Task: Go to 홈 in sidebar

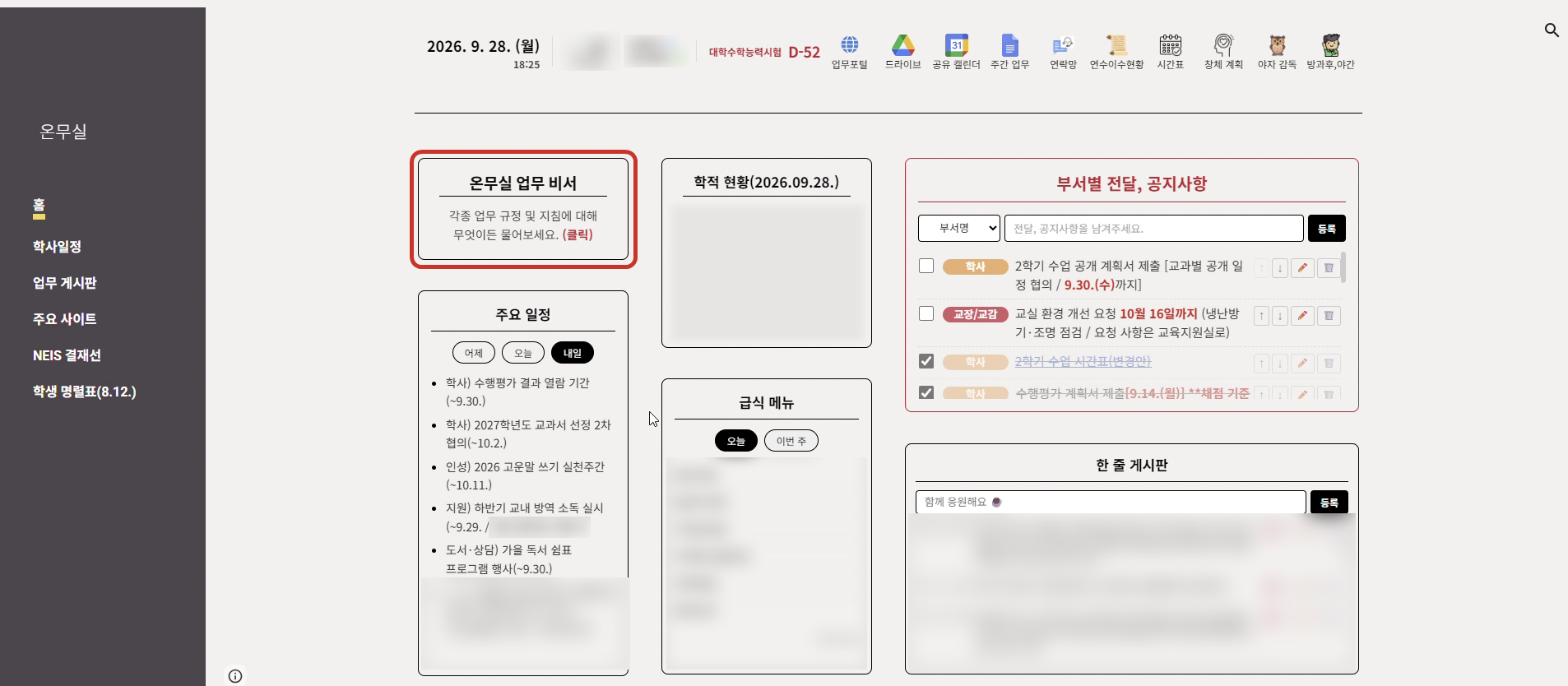Action: tap(39, 206)
